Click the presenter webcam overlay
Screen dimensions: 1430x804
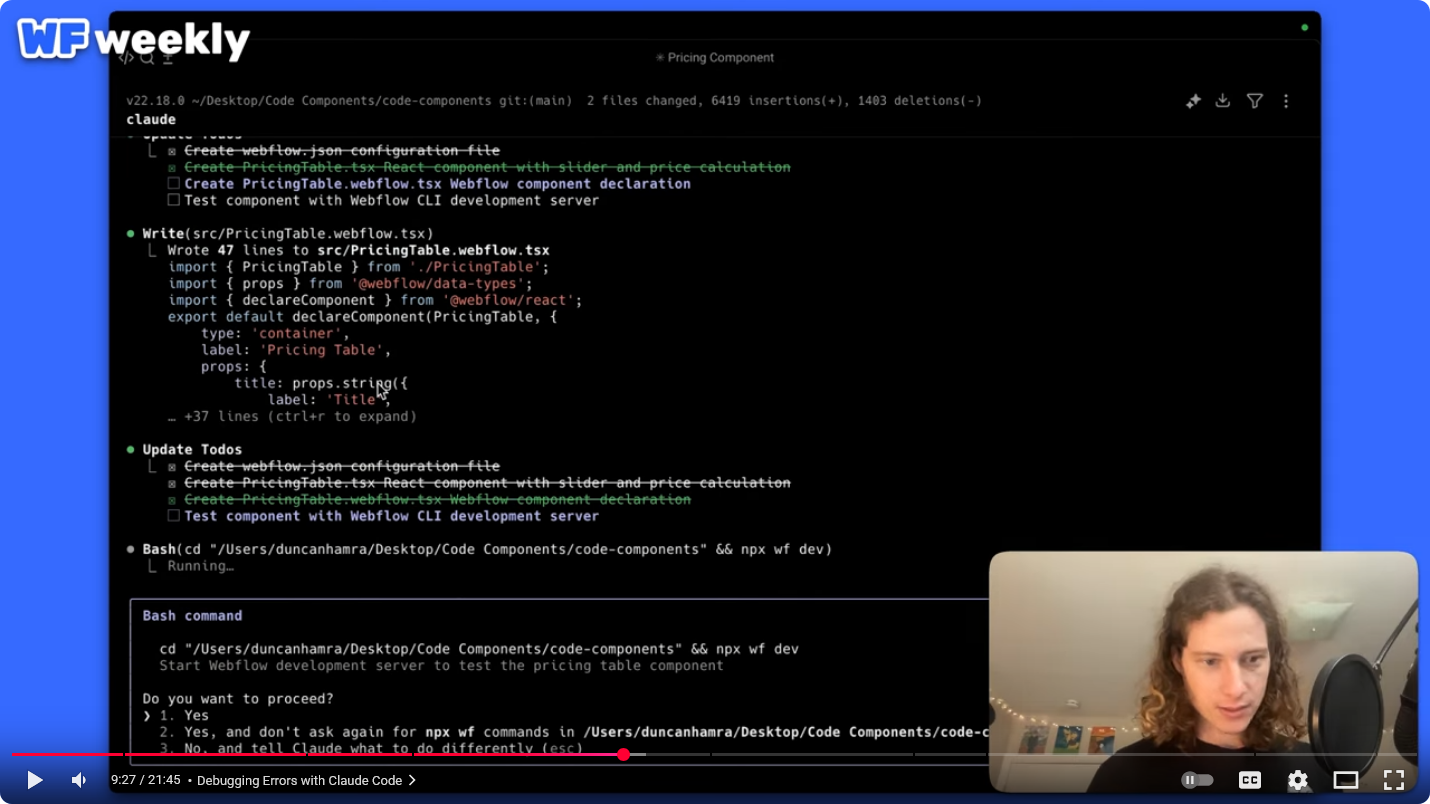tap(1203, 671)
